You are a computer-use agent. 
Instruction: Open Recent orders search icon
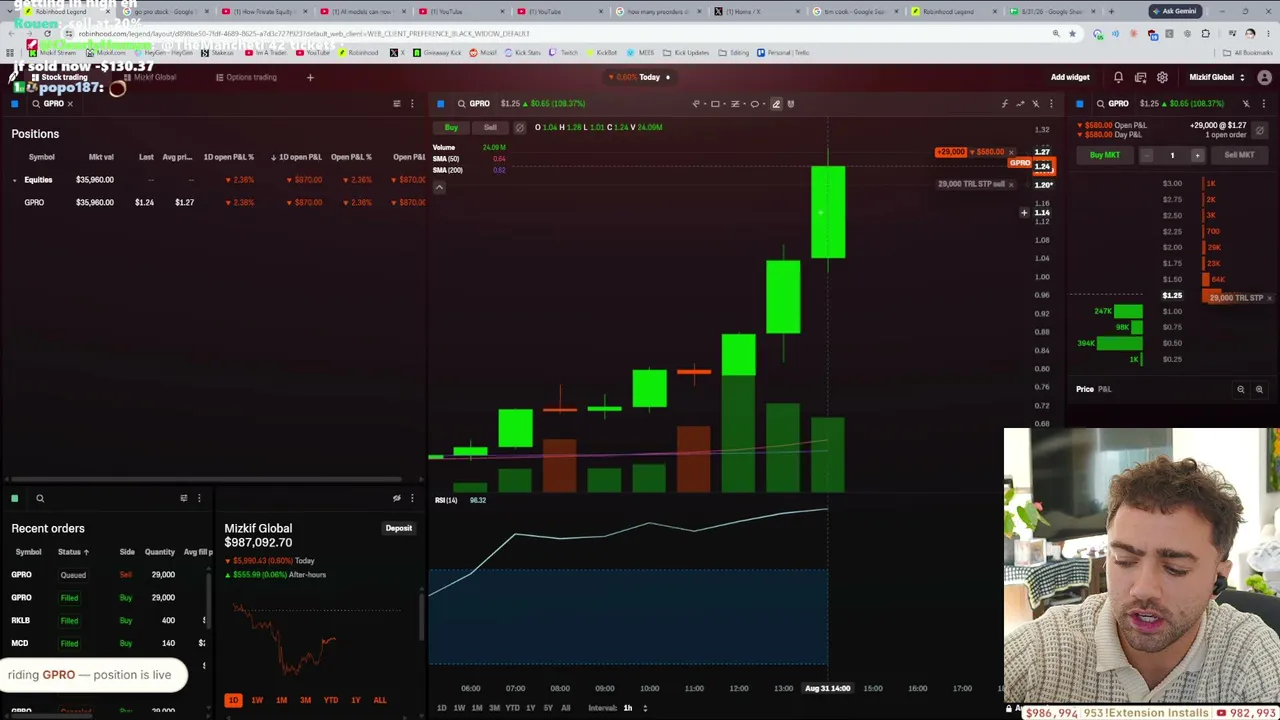(40, 498)
